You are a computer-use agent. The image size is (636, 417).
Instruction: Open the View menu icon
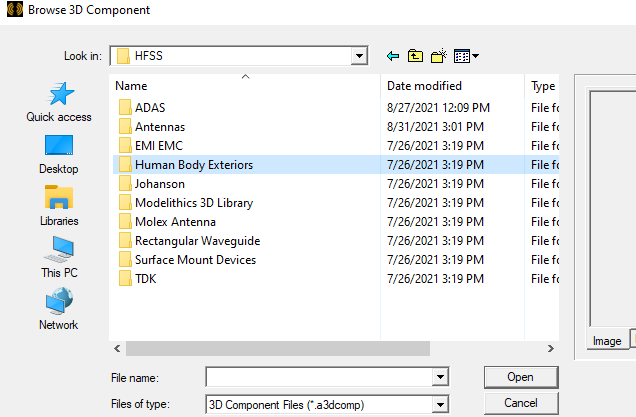[x=466, y=56]
